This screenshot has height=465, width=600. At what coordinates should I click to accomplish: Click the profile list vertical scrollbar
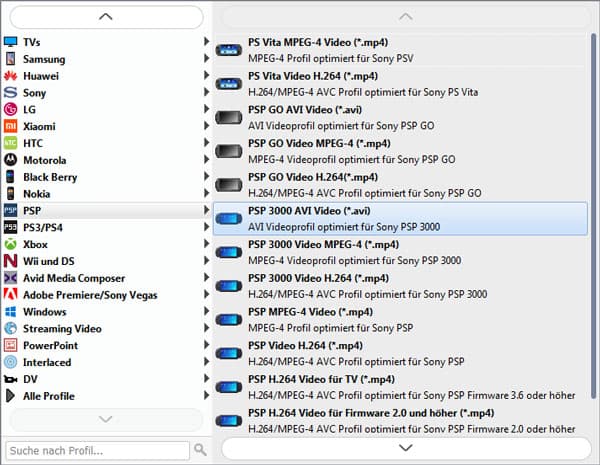[x=594, y=216]
